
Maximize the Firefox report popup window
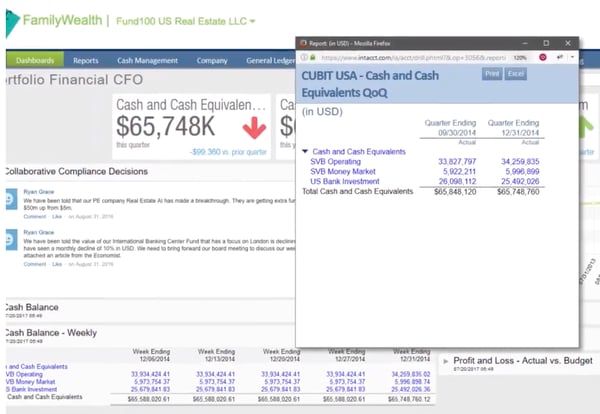tap(546, 44)
